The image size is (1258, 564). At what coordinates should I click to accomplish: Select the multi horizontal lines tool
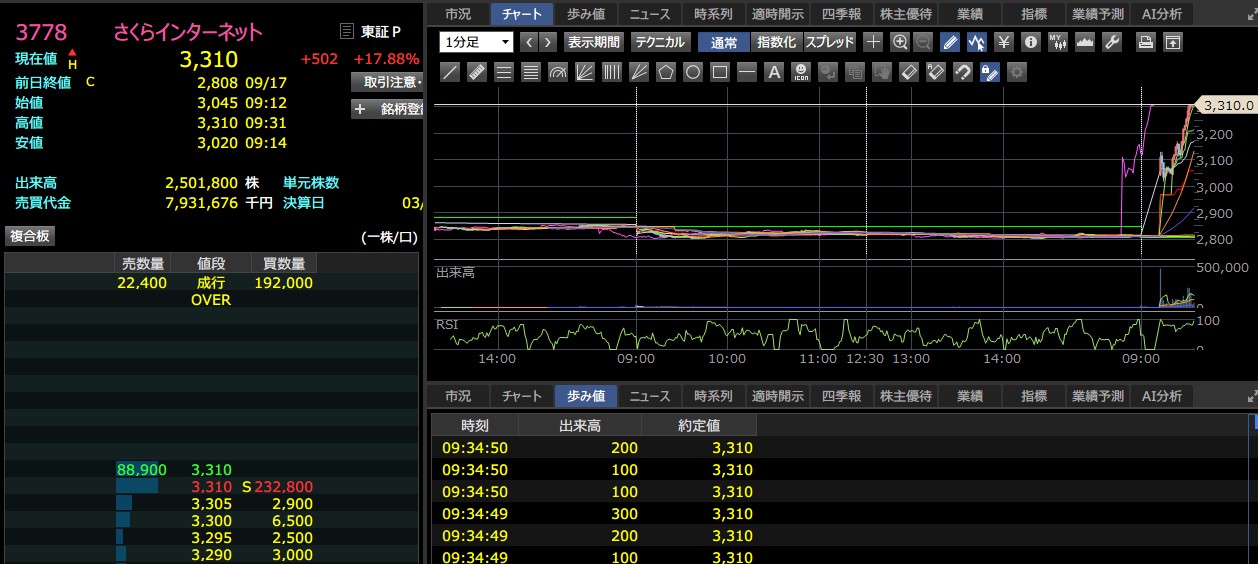tap(531, 72)
